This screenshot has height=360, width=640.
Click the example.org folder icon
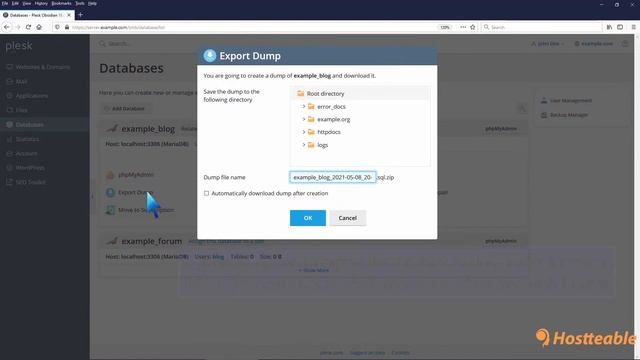tap(311, 119)
